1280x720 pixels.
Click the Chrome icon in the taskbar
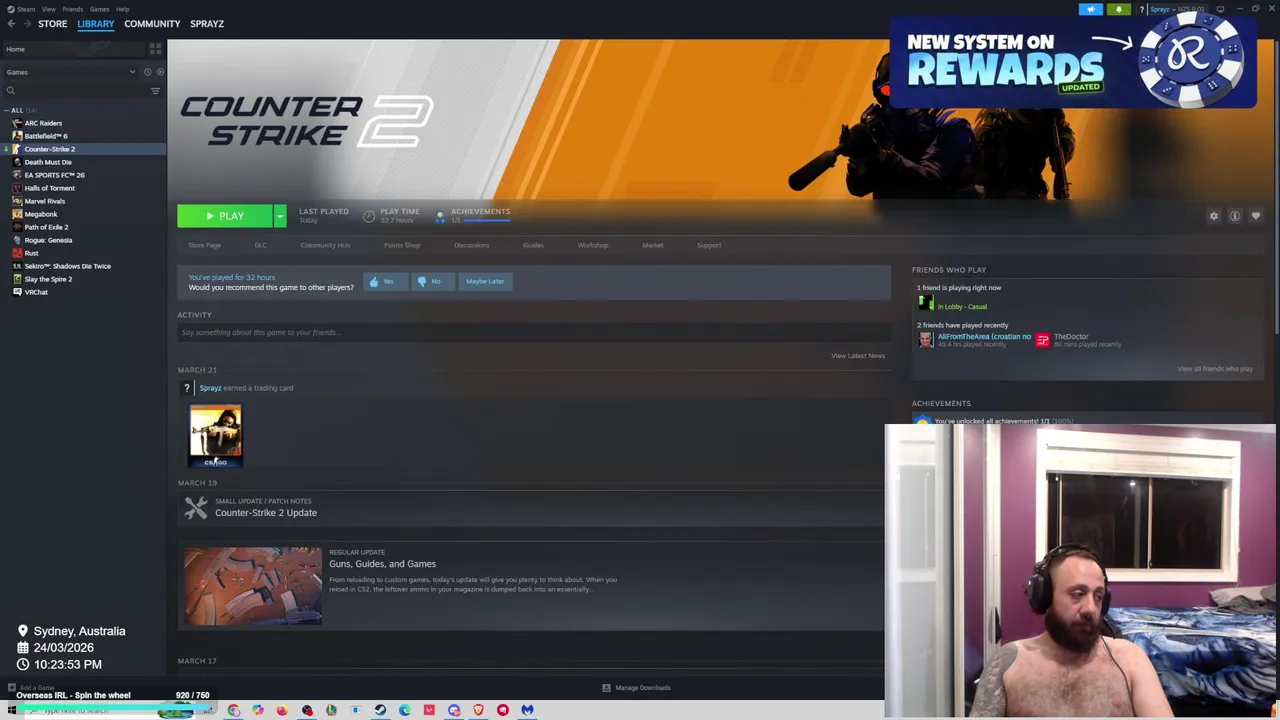(x=233, y=710)
